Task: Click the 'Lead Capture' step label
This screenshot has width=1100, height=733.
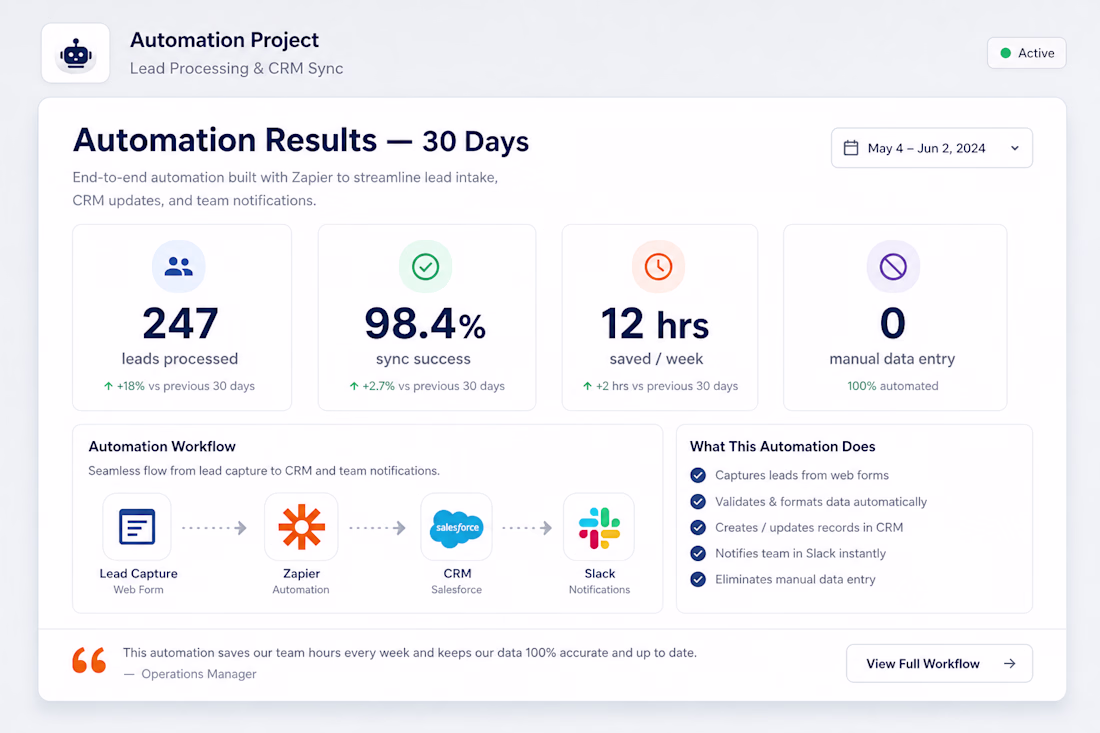Action: pyautogui.click(x=138, y=573)
